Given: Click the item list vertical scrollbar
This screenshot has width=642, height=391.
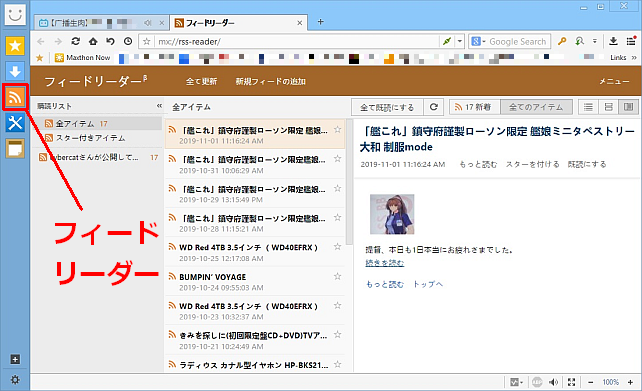Looking at the screenshot, I should click(x=349, y=182).
